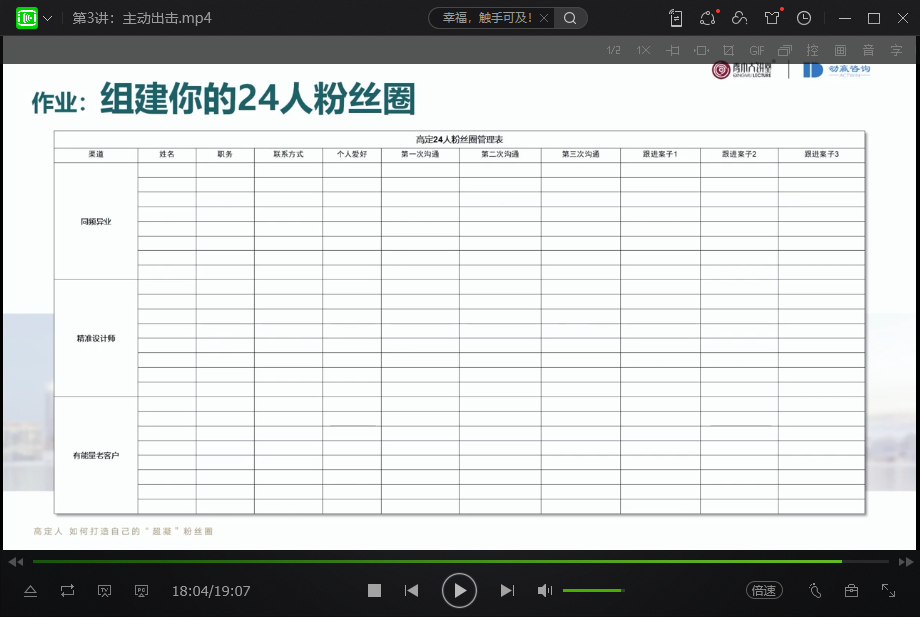Toggle the 1X original size view
Image resolution: width=920 pixels, height=617 pixels.
coord(643,50)
